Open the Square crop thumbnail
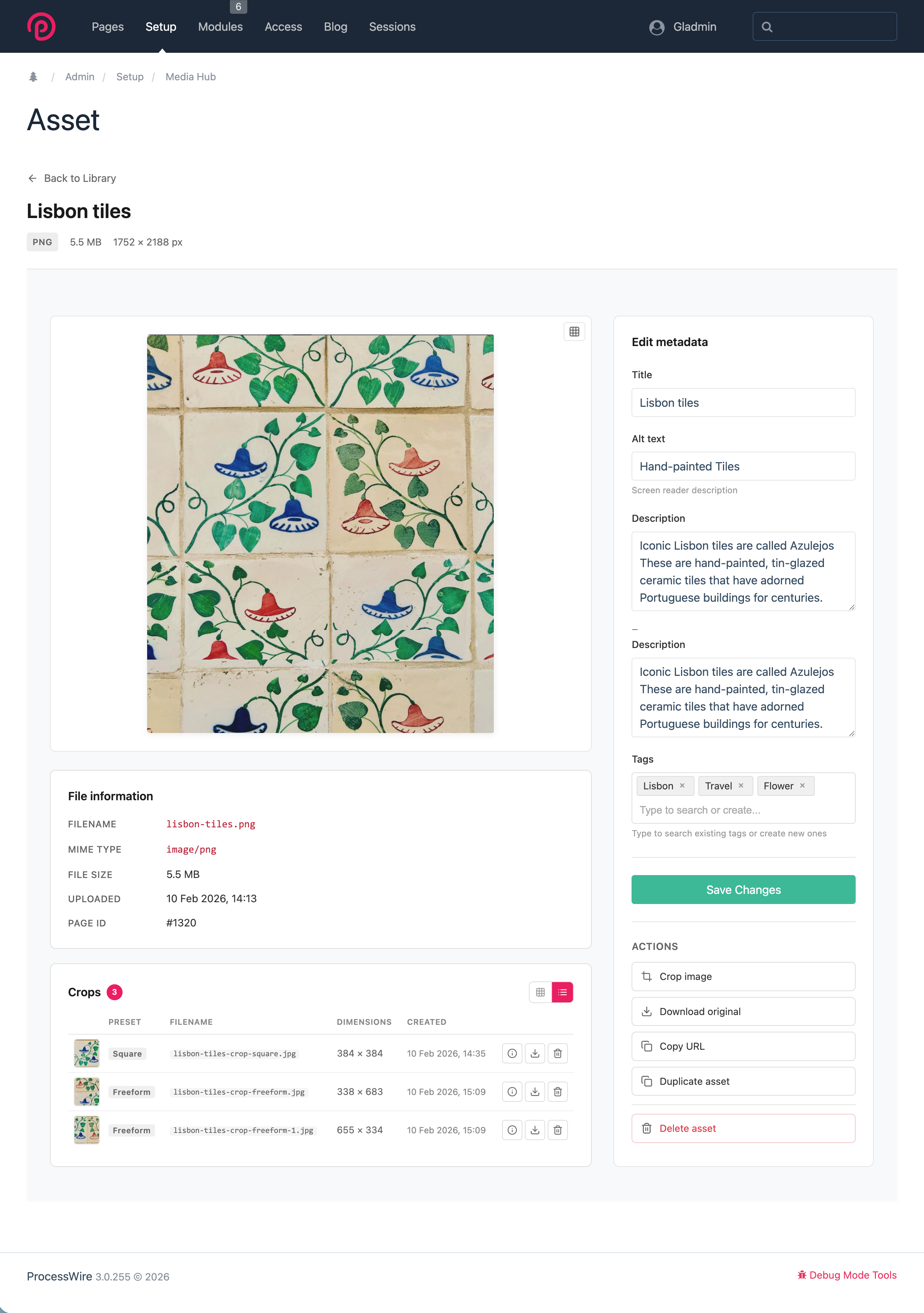The height and width of the screenshot is (1313, 924). click(x=87, y=1053)
